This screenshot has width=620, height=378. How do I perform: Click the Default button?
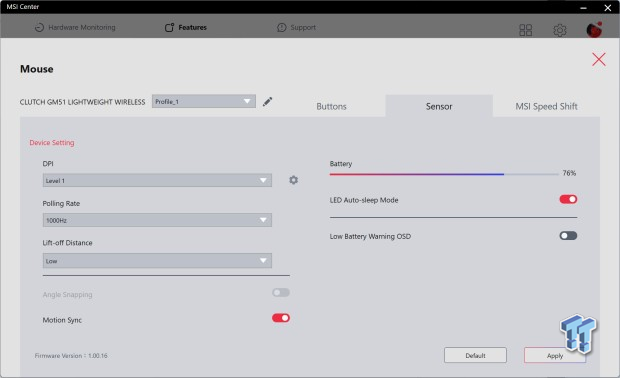click(475, 355)
